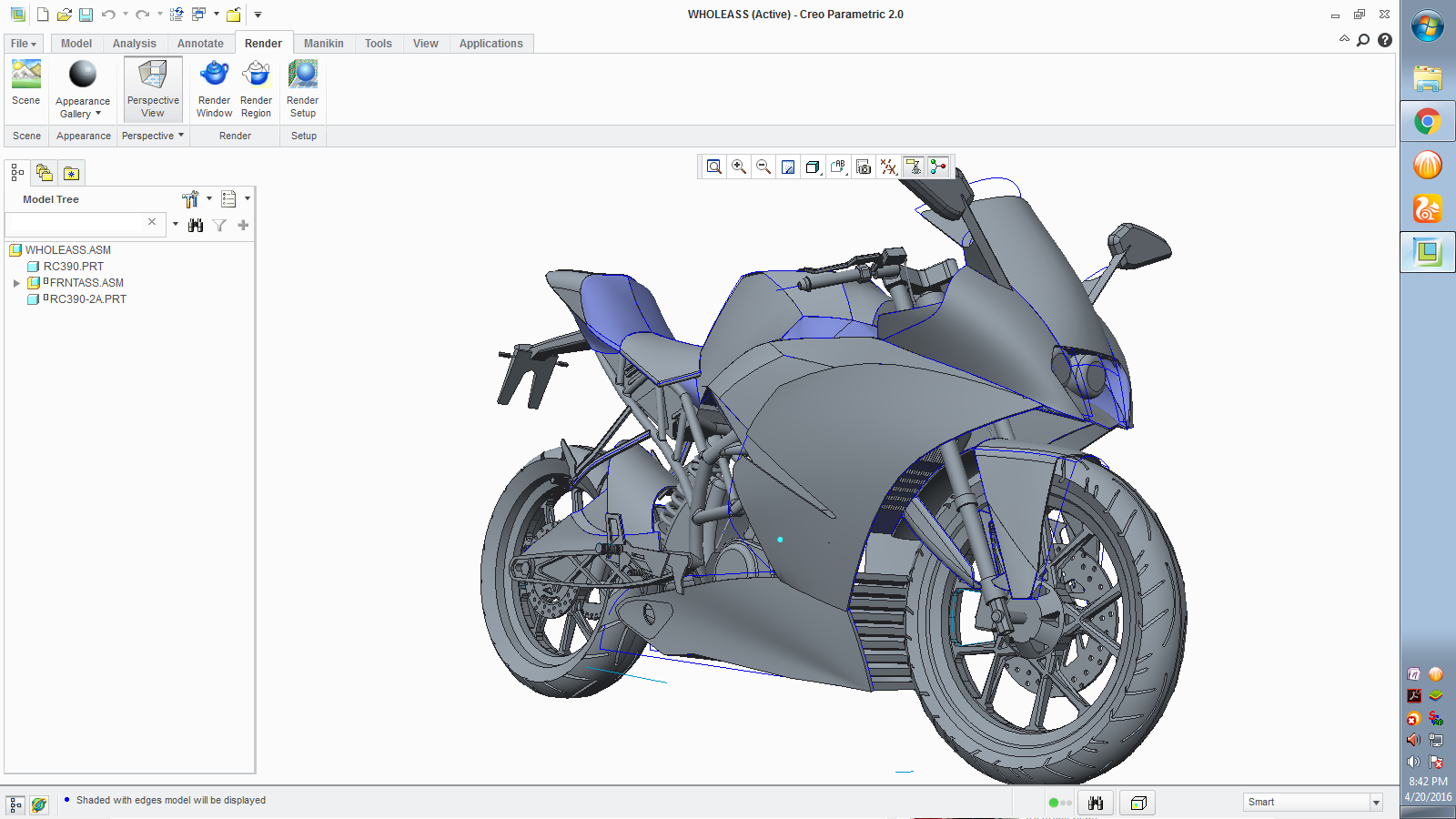Viewport: 1456px width, 819px height.
Task: Open the Display Style dropdown cube icon
Action: click(x=813, y=167)
